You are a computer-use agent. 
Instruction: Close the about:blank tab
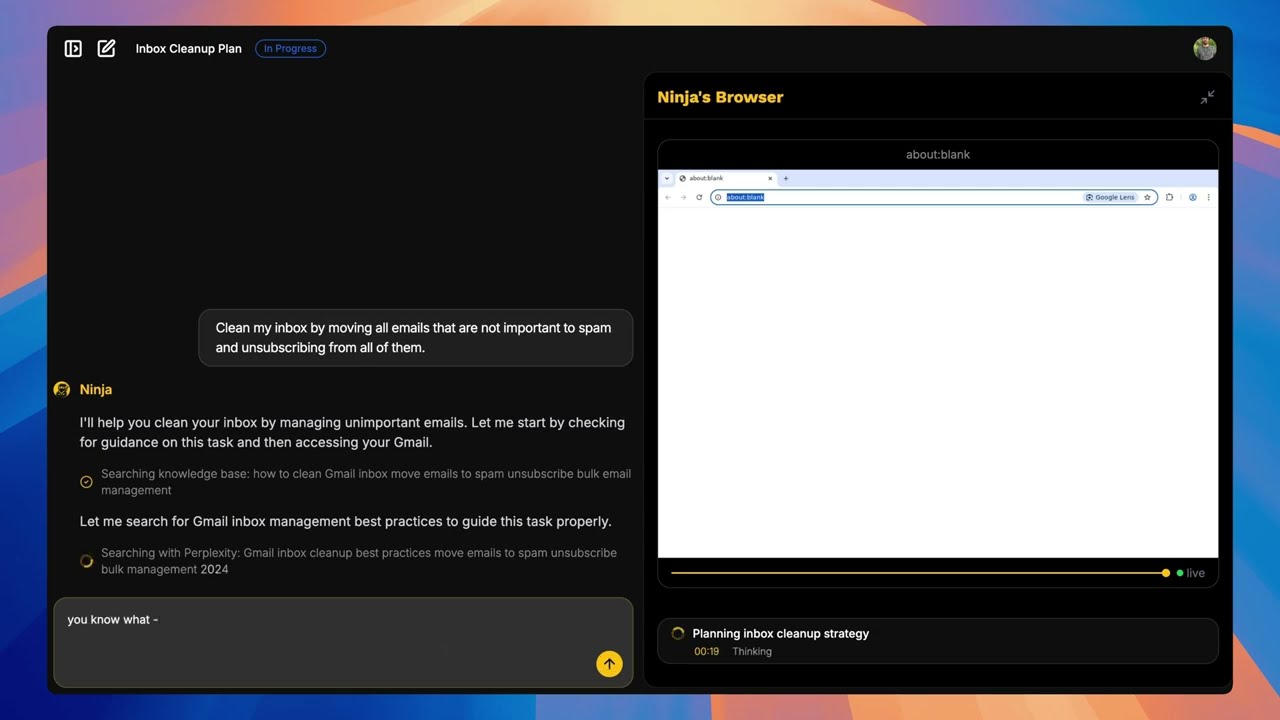pyautogui.click(x=770, y=178)
